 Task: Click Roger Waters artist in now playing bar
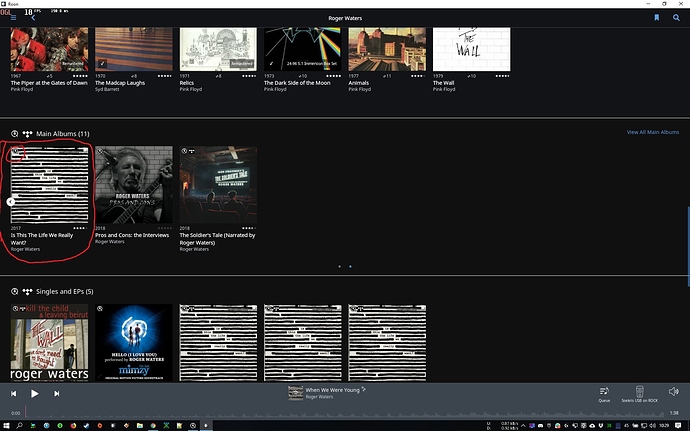[319, 397]
